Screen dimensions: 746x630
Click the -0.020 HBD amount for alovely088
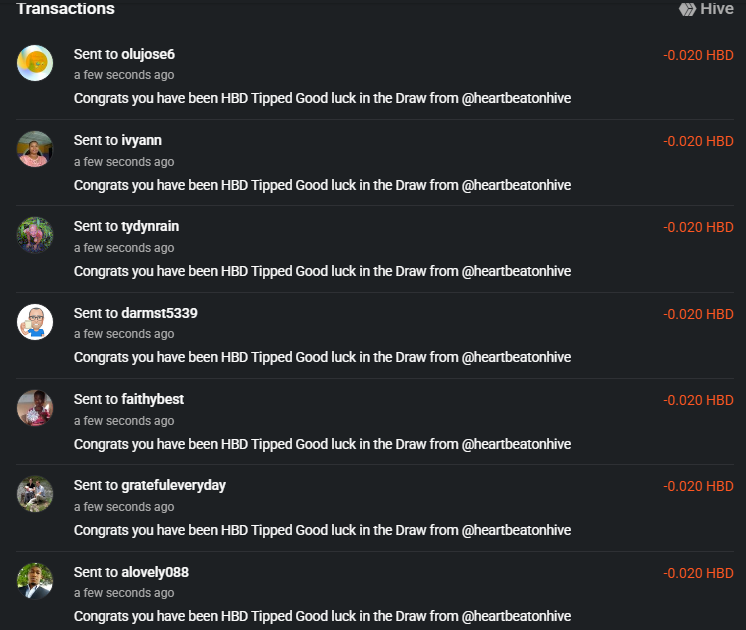point(698,573)
